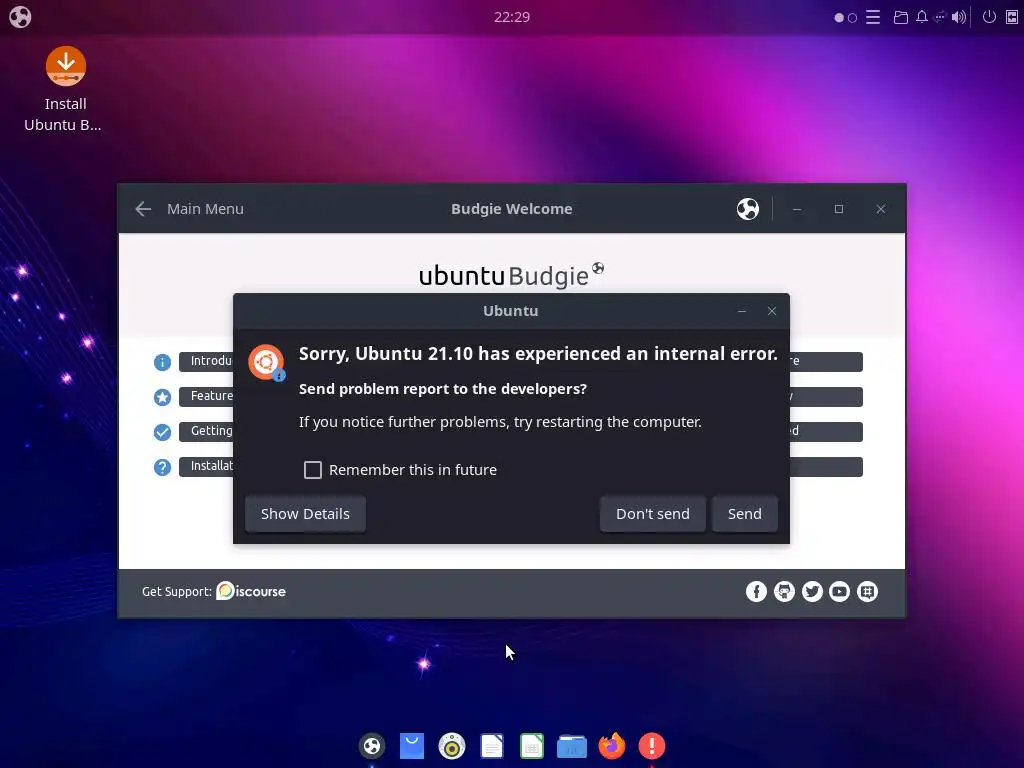
Task: Launch LibreOffice Calc from dock
Action: pos(532,746)
